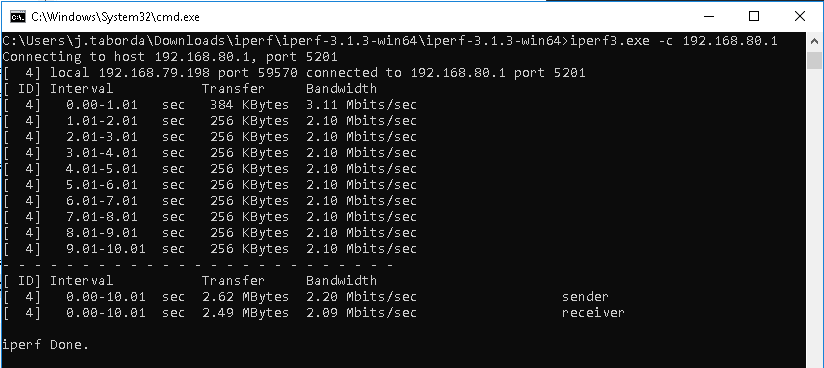Click the 3.11 Mbits/sec bandwidth value
The height and width of the screenshot is (368, 824).
click(362, 105)
